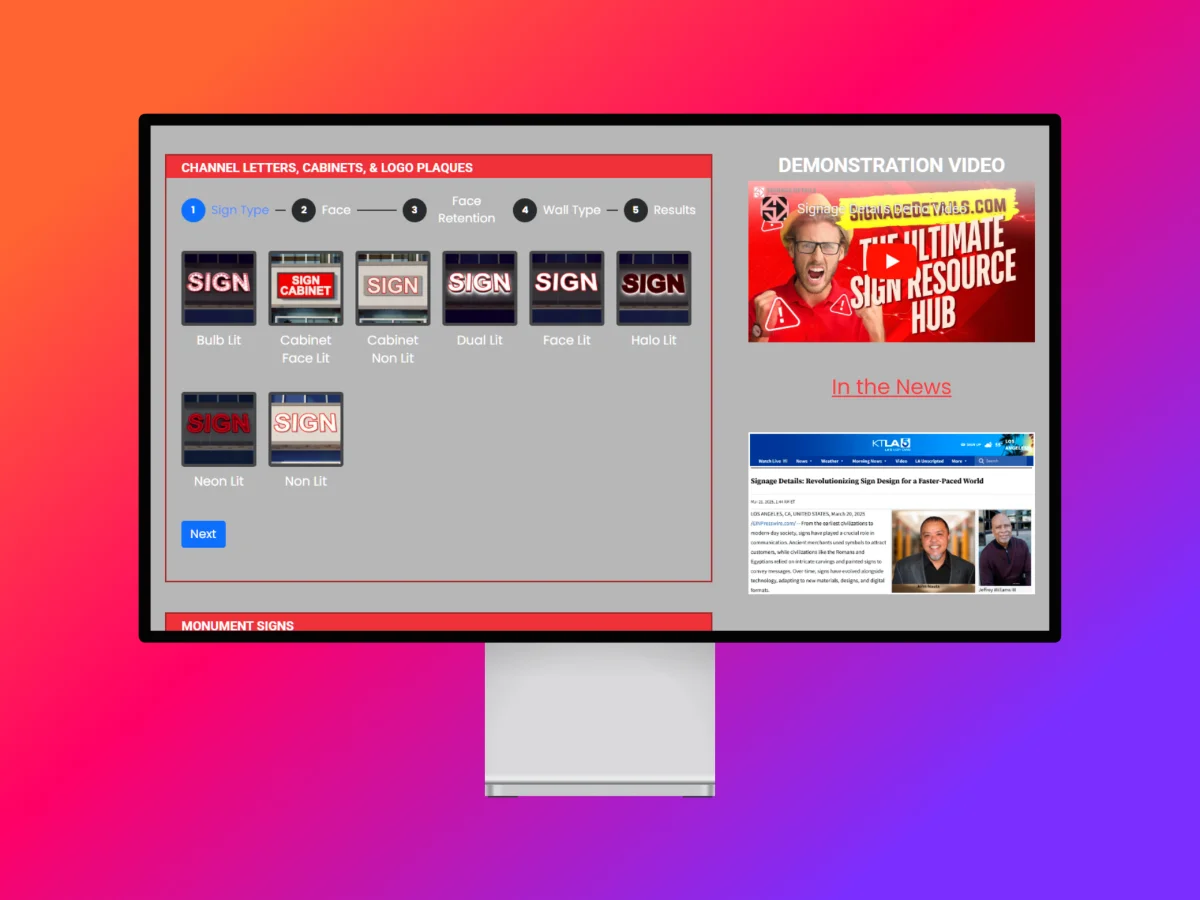Open the In the News link

[891, 387]
